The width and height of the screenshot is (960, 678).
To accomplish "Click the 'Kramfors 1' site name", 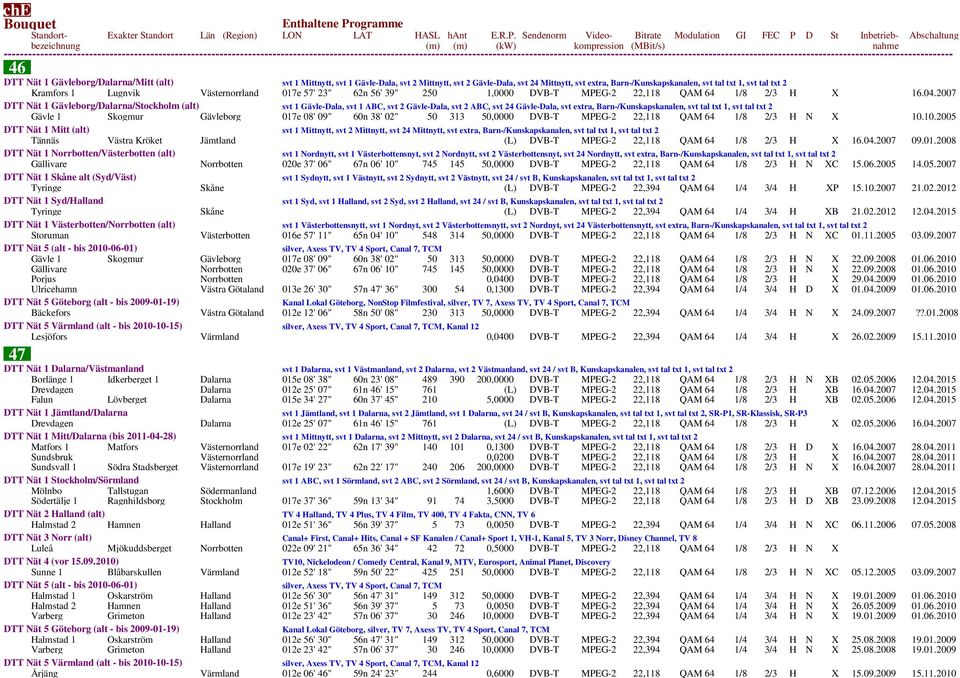I will (53, 93).
